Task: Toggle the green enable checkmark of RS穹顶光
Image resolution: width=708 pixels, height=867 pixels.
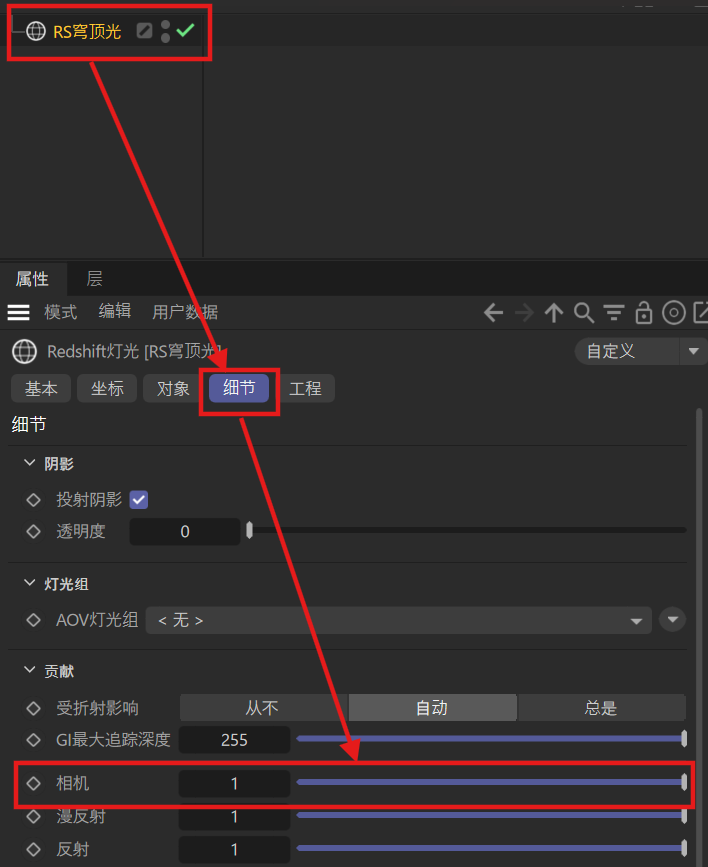Action: tap(185, 30)
